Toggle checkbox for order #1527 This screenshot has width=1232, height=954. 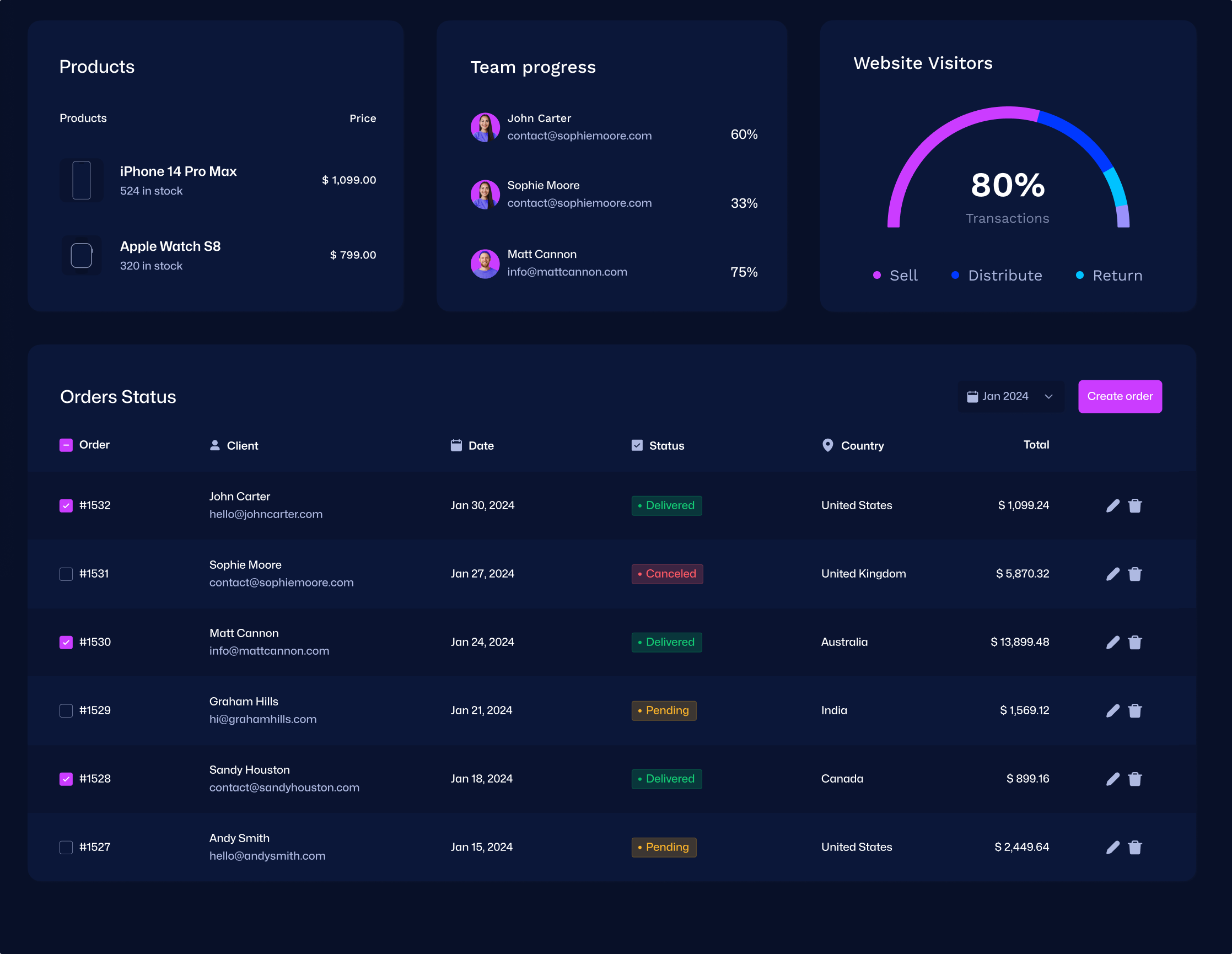coord(65,846)
